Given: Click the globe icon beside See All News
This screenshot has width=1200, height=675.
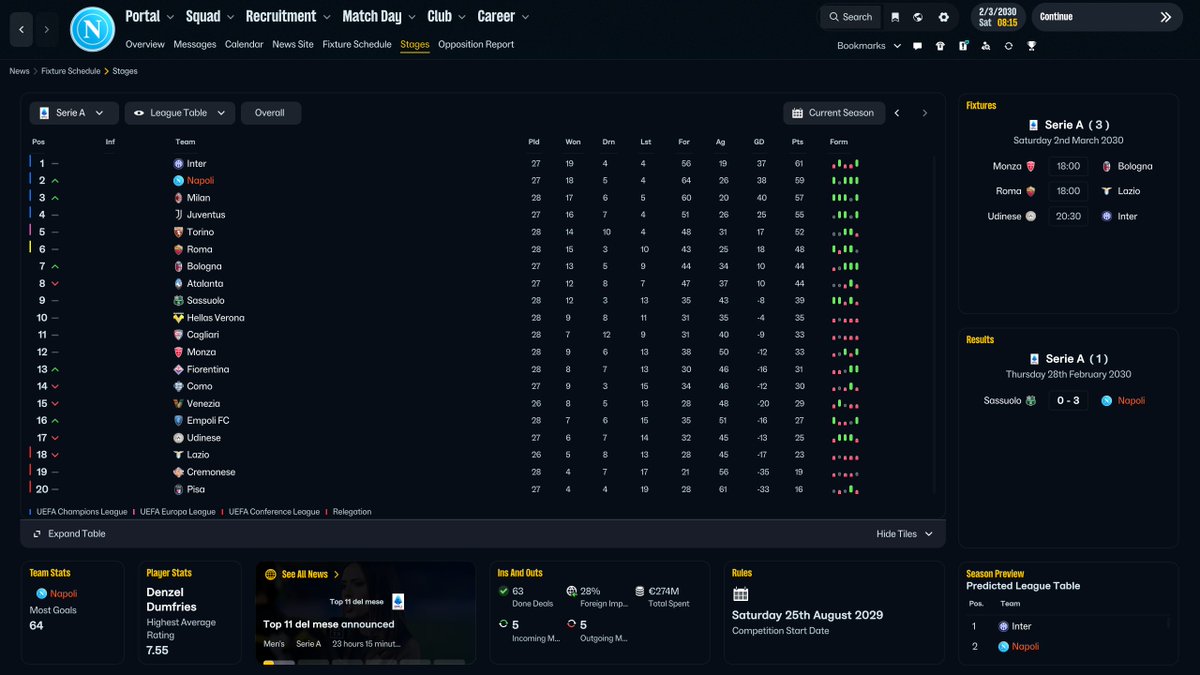Looking at the screenshot, I should (x=270, y=575).
